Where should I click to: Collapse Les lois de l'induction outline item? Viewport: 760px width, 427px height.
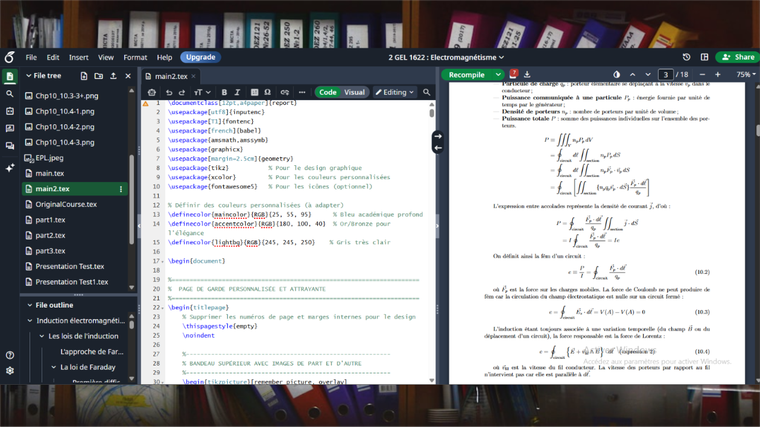tap(42, 336)
